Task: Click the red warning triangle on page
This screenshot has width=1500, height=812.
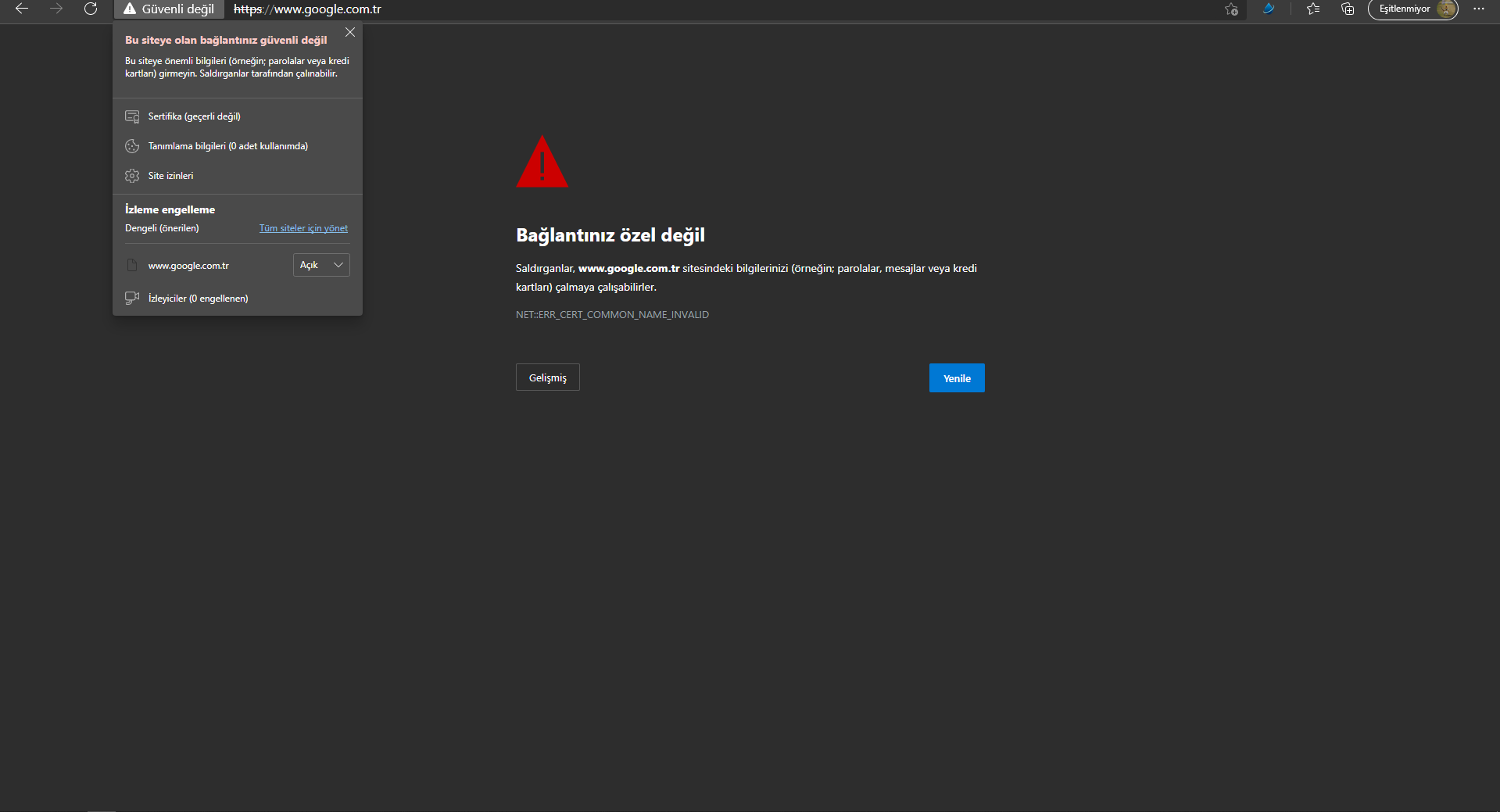Action: pyautogui.click(x=542, y=162)
